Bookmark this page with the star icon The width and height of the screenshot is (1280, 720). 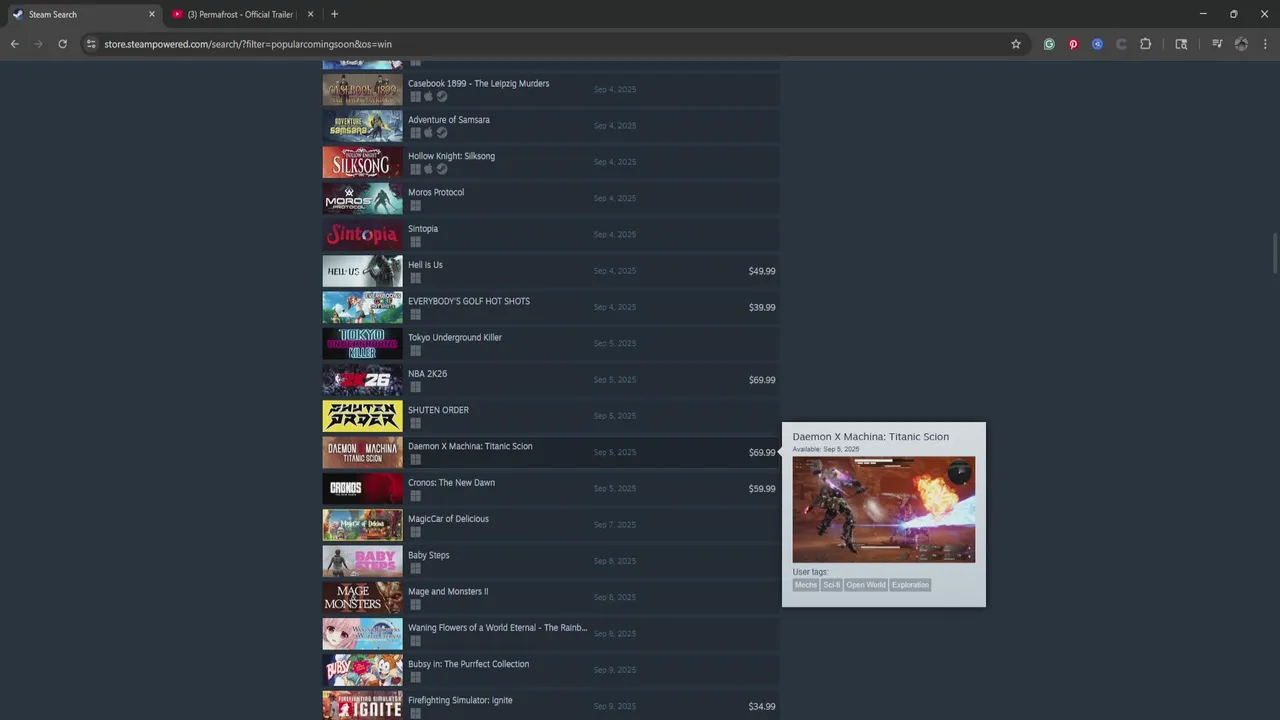click(x=1016, y=44)
